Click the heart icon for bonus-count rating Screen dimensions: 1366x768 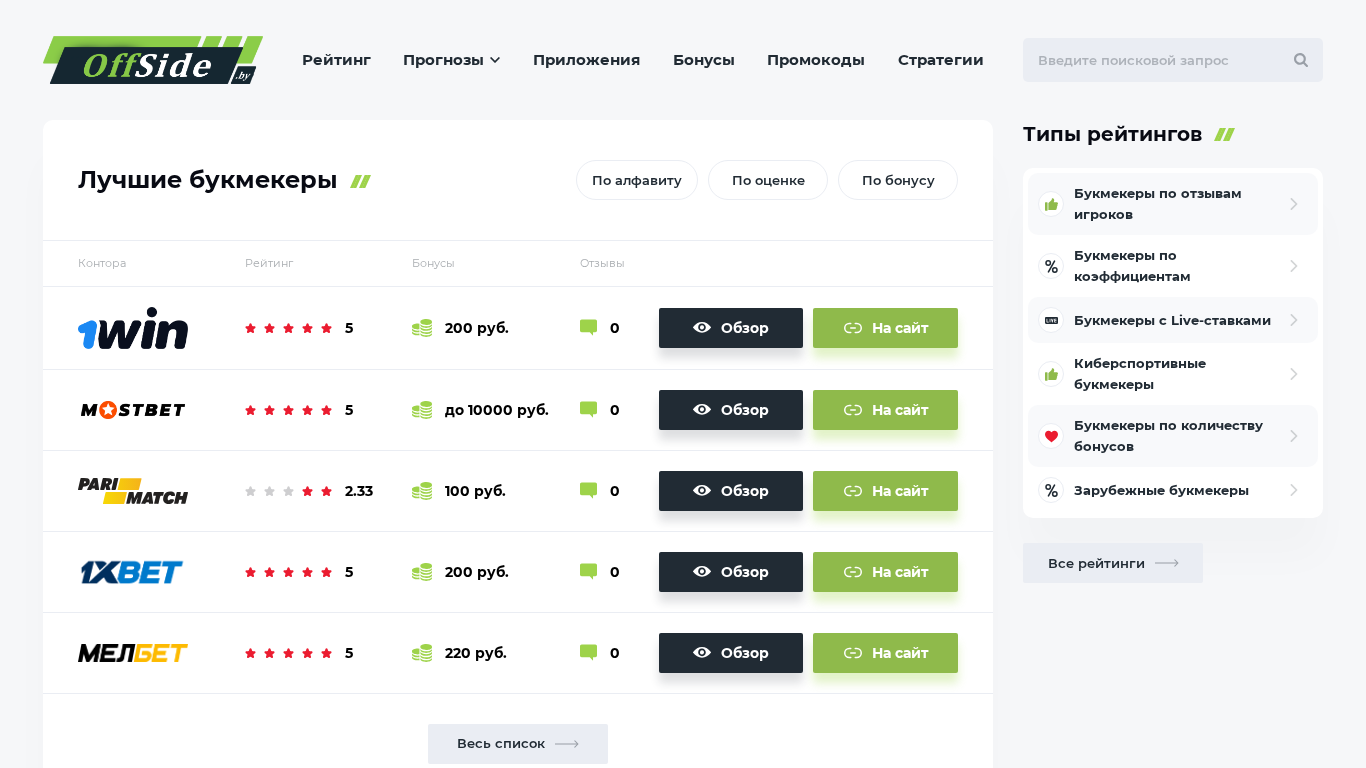tap(1051, 436)
